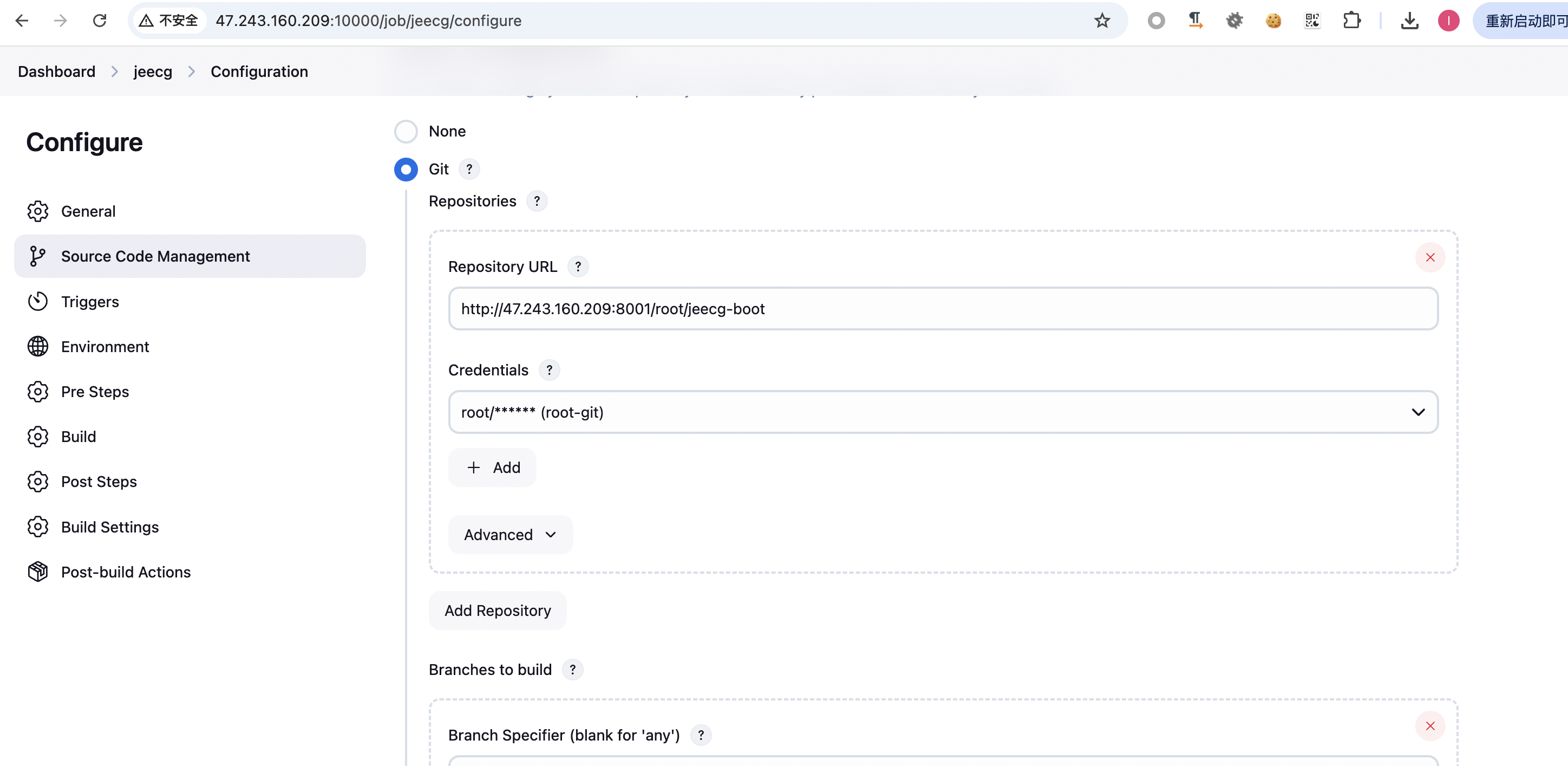1568x766 pixels.
Task: Expand the Advanced section
Action: pyautogui.click(x=510, y=534)
